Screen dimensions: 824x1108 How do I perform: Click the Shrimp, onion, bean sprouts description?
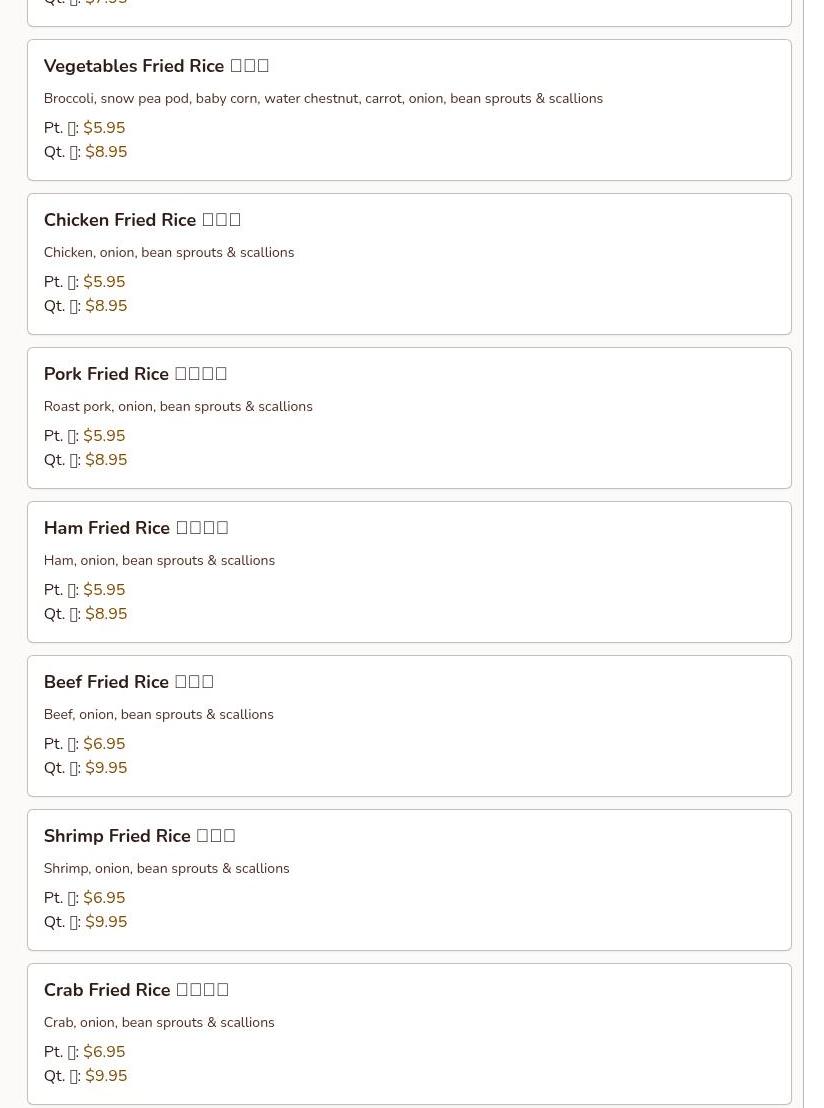point(167,868)
